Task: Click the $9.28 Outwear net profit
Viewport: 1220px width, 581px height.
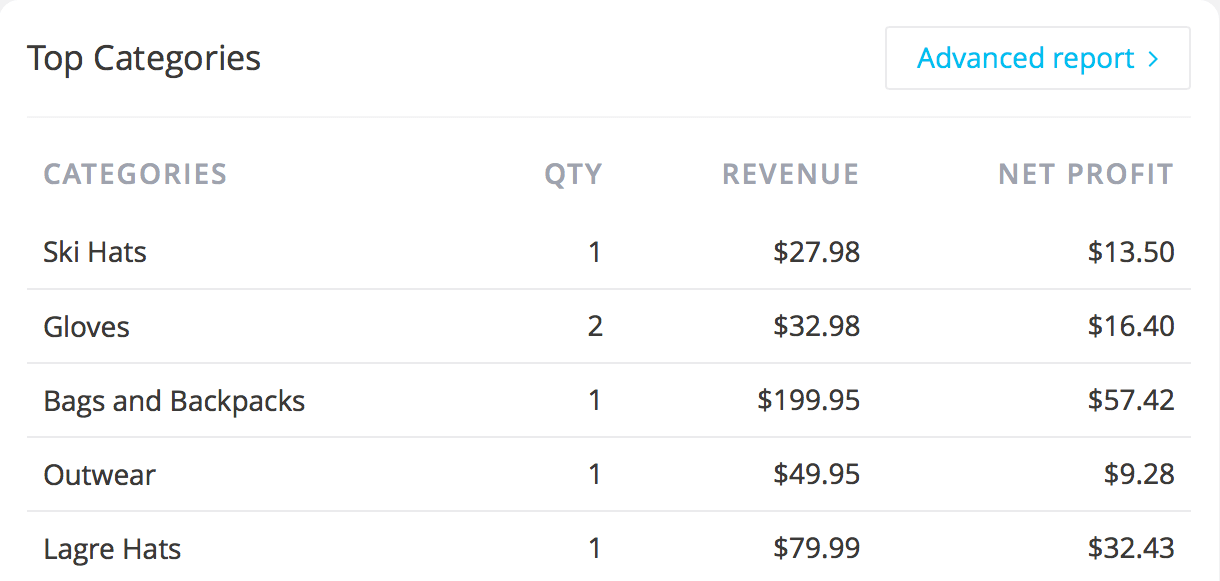Action: click(x=1139, y=474)
